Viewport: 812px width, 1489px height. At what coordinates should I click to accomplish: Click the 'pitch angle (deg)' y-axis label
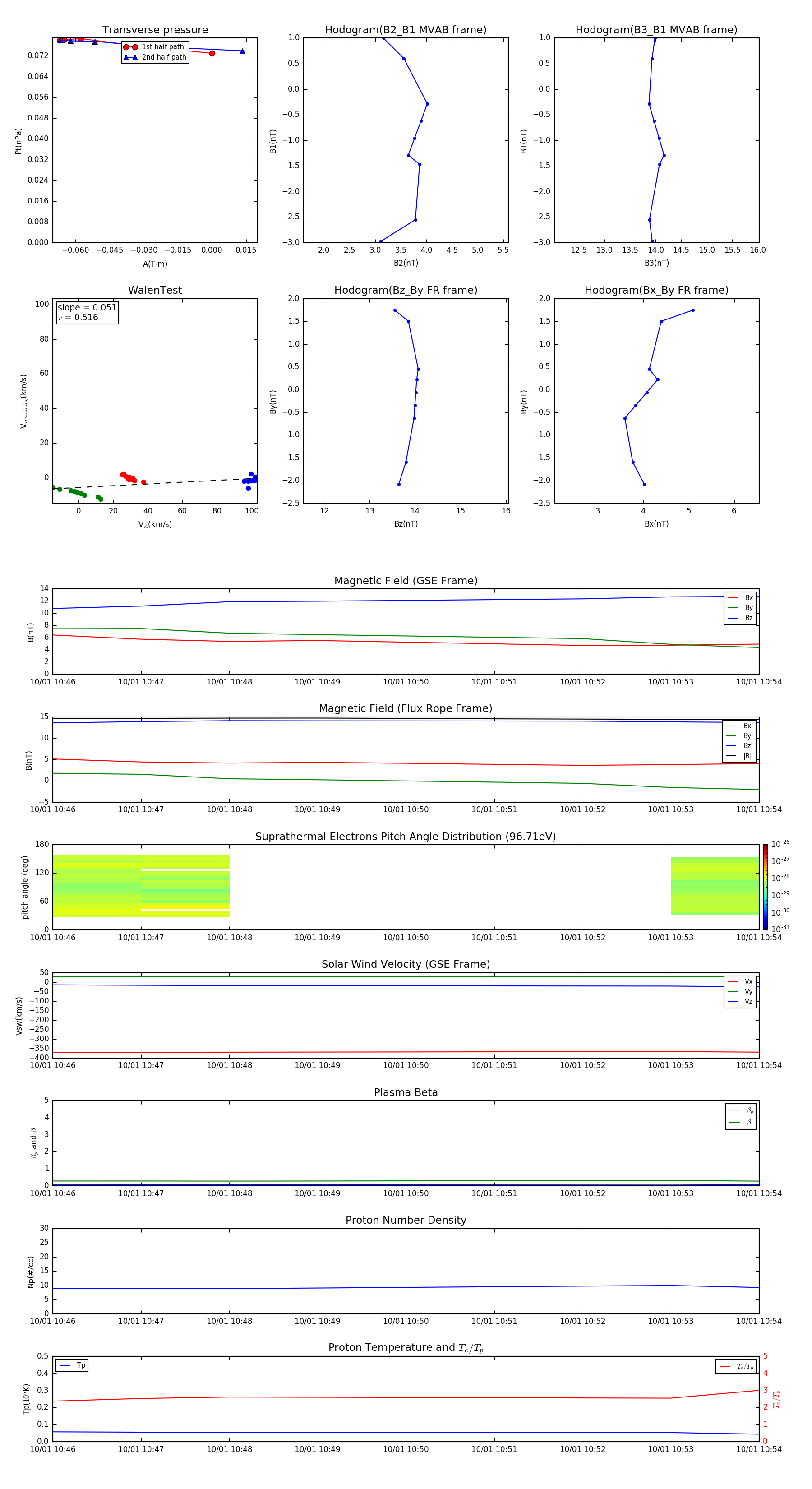click(x=25, y=887)
